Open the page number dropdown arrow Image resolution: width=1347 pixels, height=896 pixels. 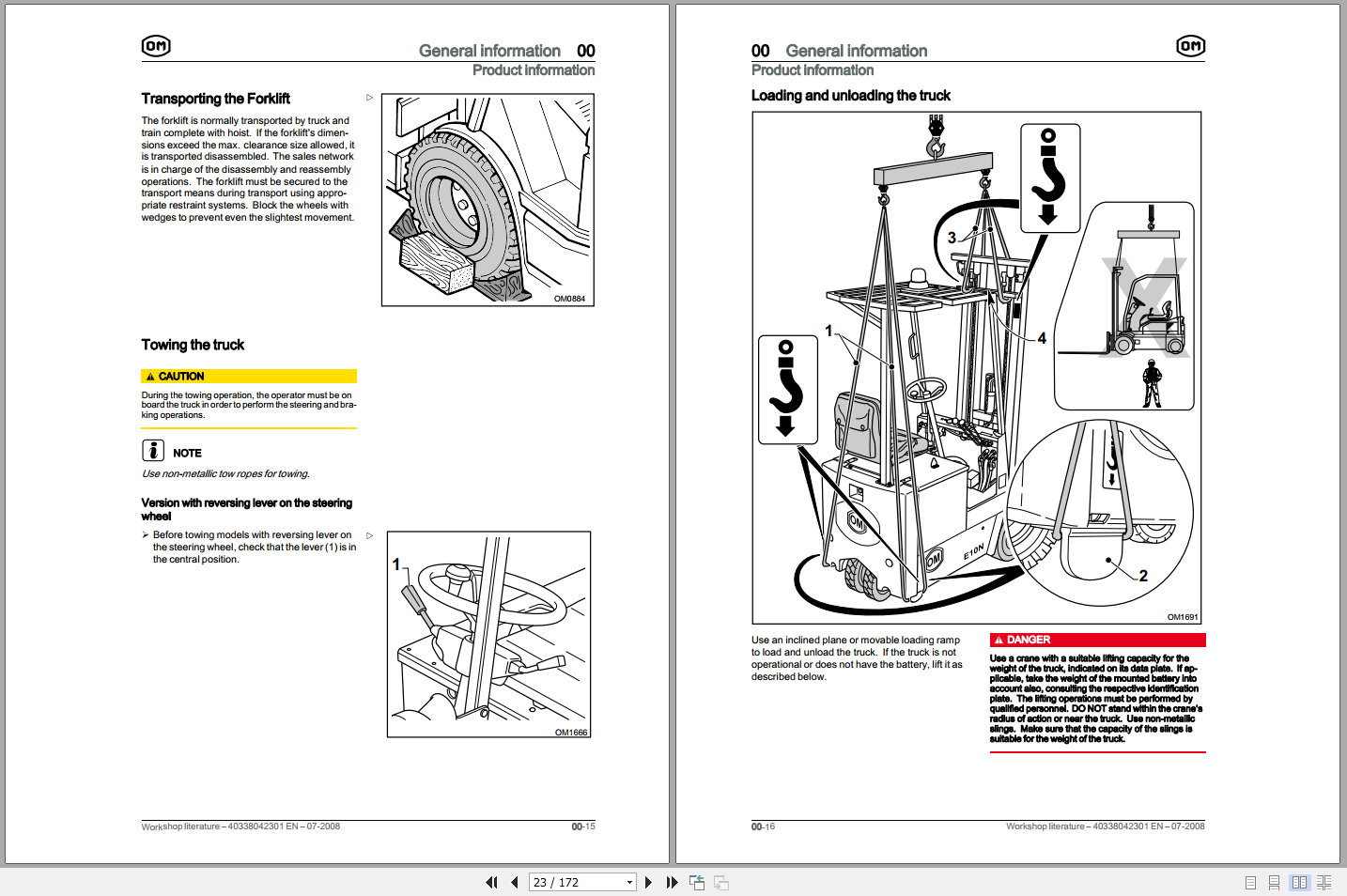tap(629, 882)
